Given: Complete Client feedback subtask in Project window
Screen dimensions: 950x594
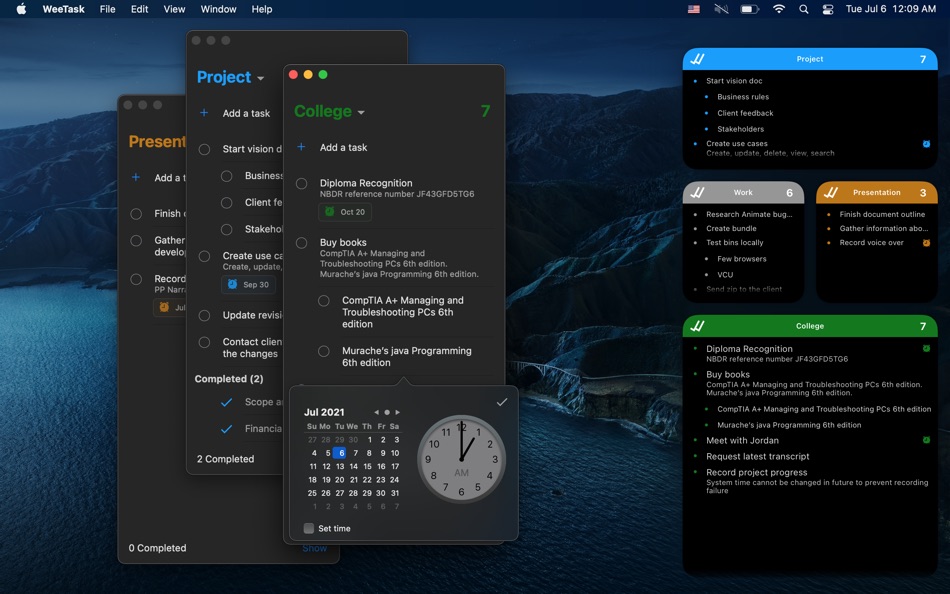Looking at the screenshot, I should (x=227, y=202).
